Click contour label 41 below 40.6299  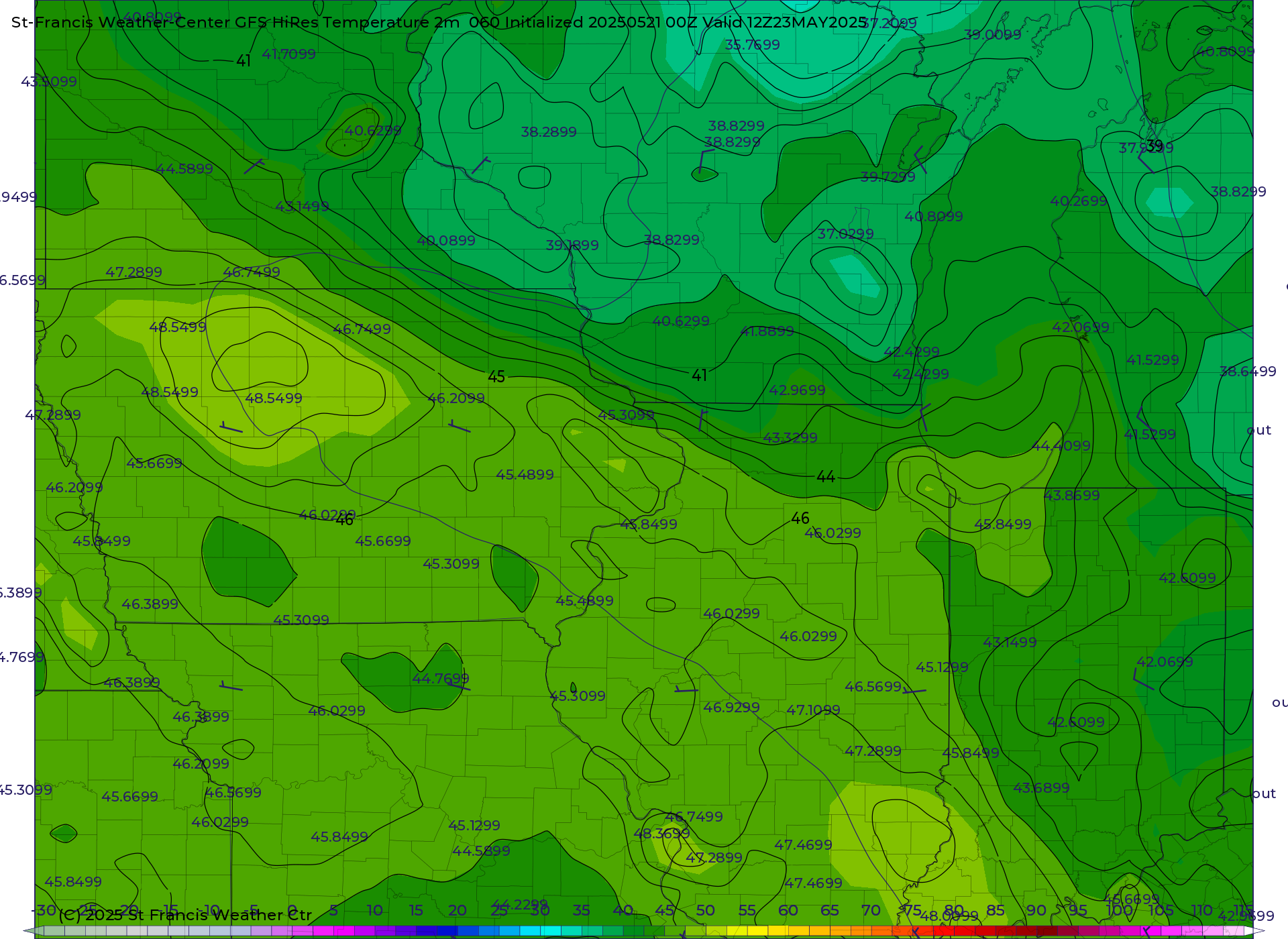pyautogui.click(x=700, y=376)
